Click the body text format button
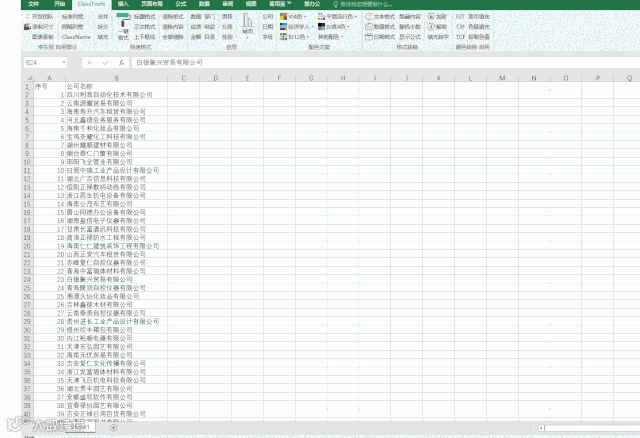The width and height of the screenshot is (640, 438). click(x=144, y=27)
